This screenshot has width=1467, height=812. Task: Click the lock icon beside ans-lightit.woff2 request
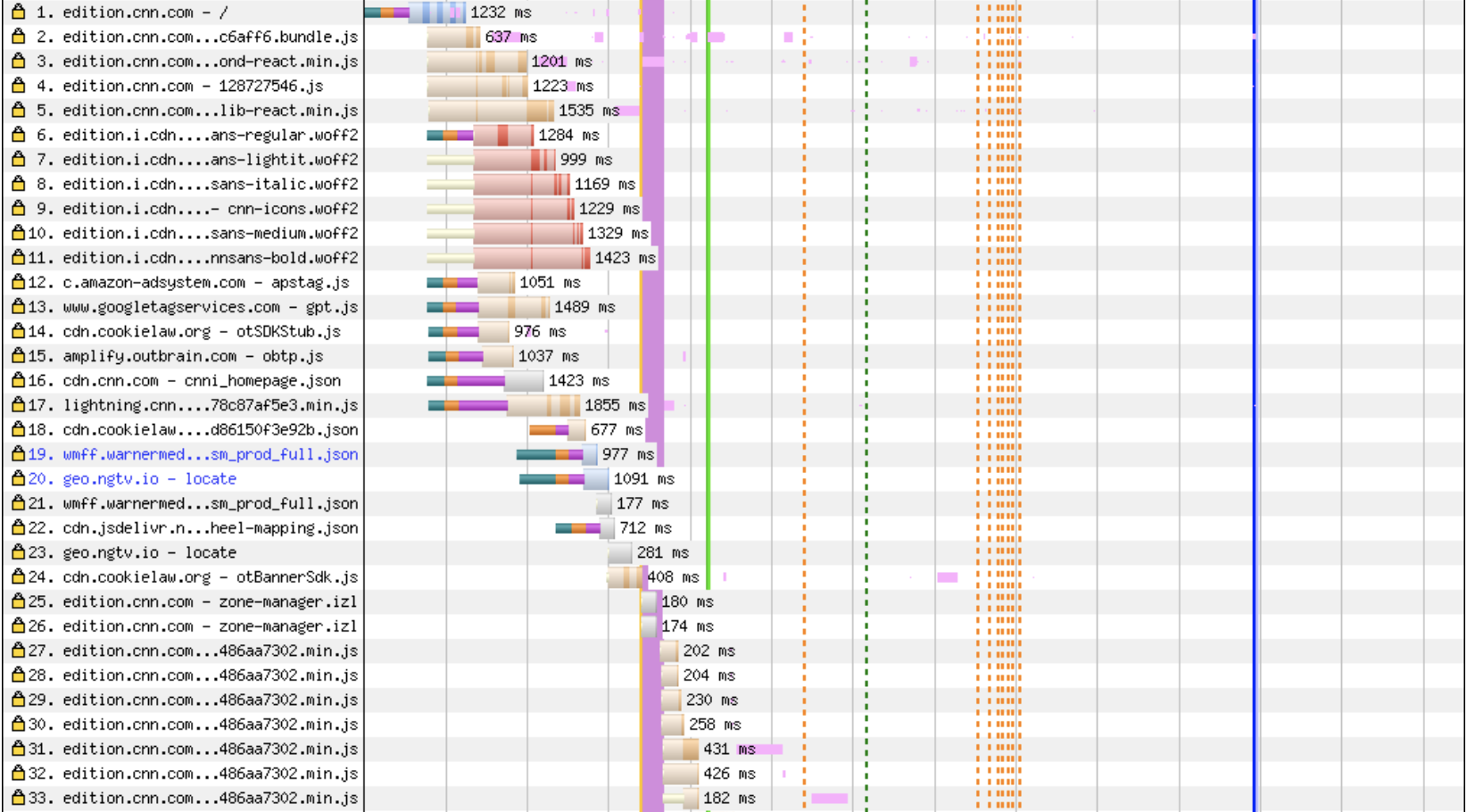[18, 159]
